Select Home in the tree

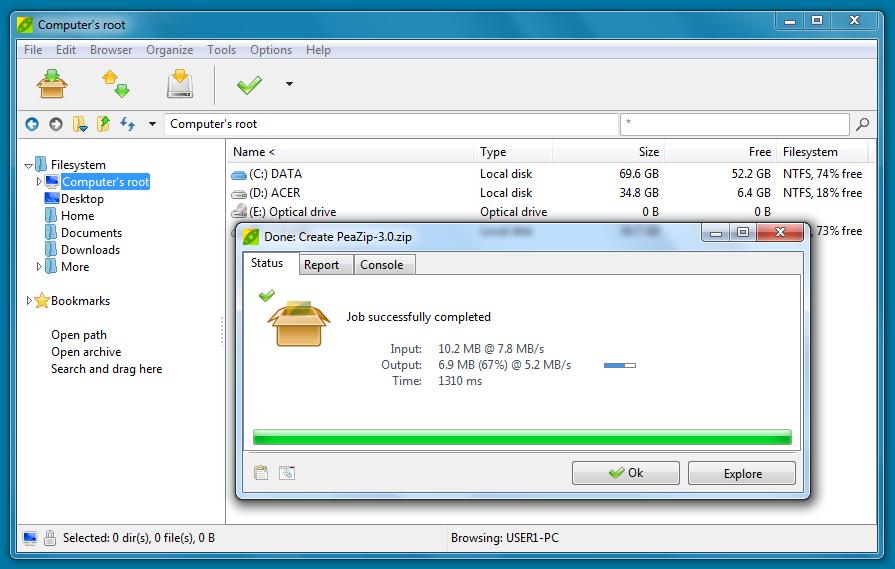(78, 216)
